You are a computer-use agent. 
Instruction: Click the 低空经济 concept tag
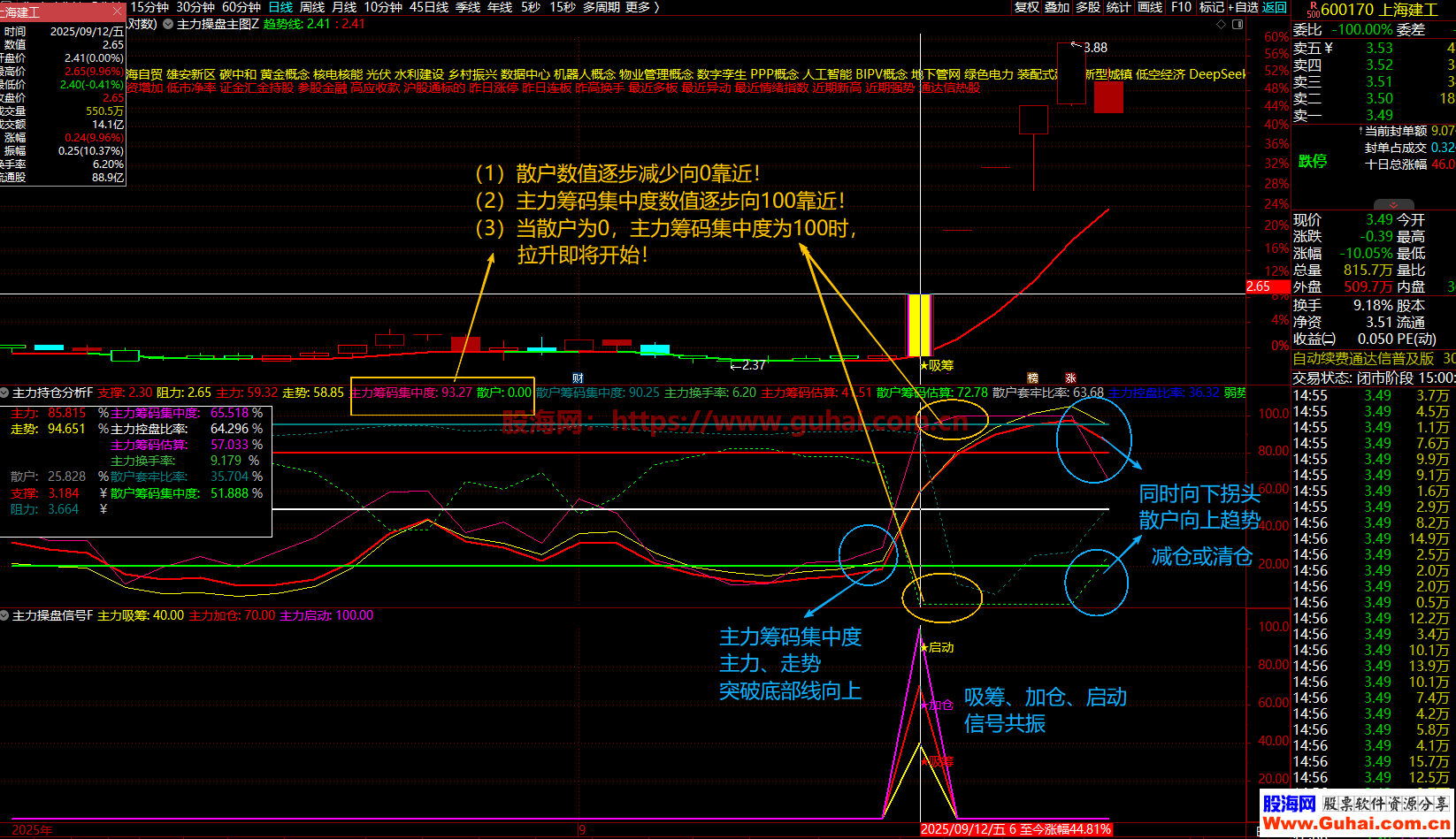tap(1161, 74)
